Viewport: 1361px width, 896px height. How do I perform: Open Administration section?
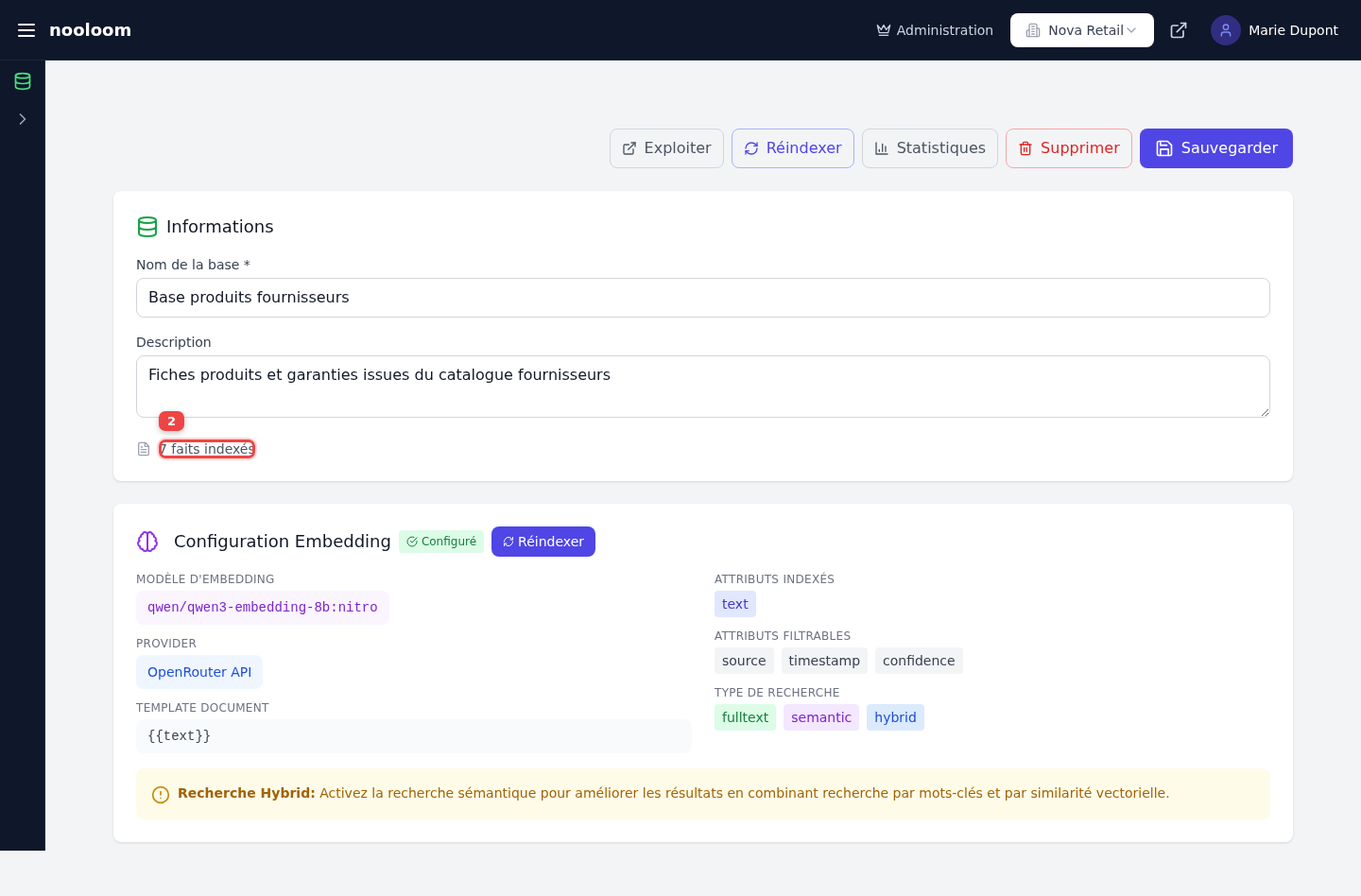tap(935, 30)
